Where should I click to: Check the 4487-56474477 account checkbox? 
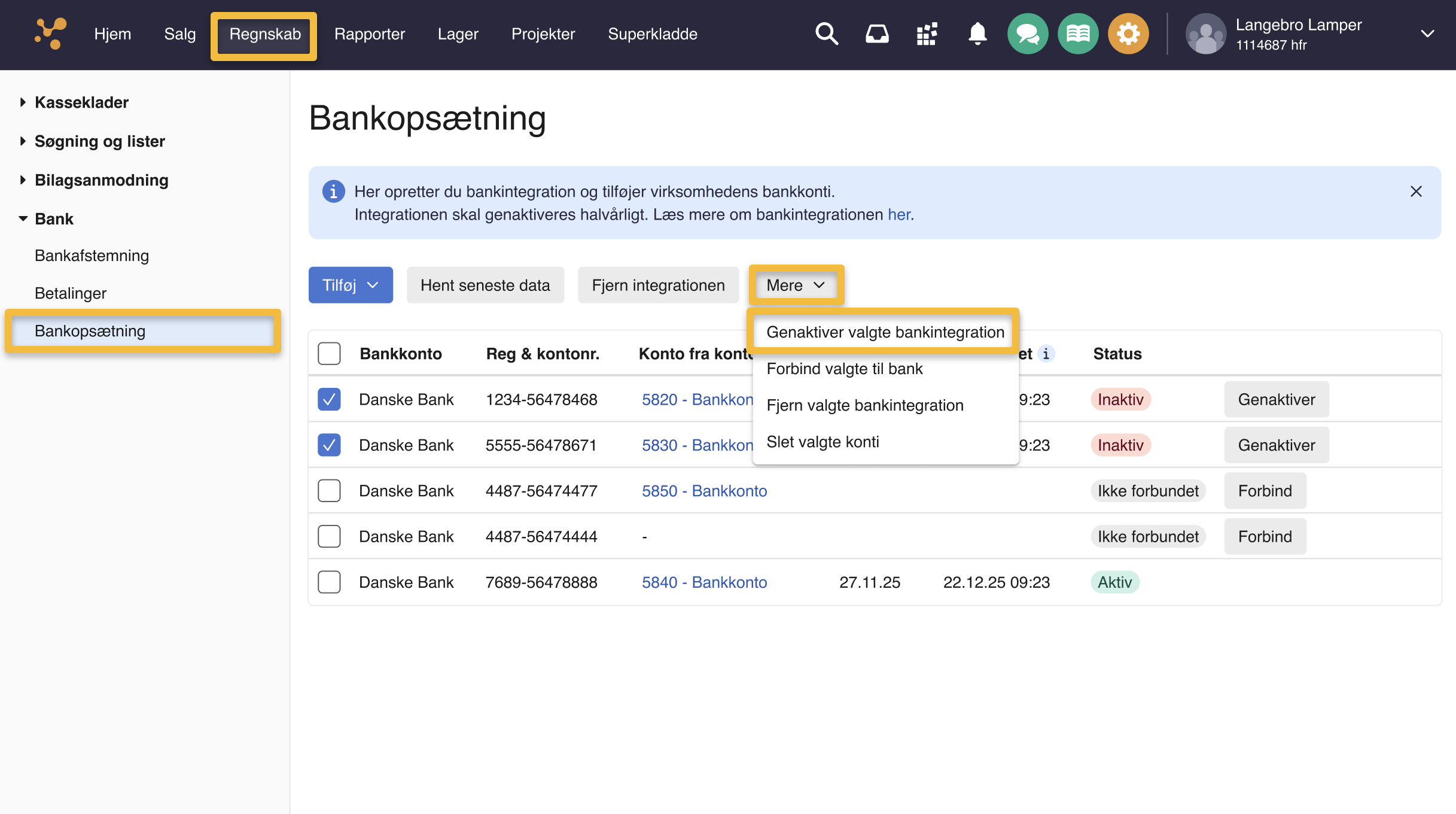coord(329,491)
